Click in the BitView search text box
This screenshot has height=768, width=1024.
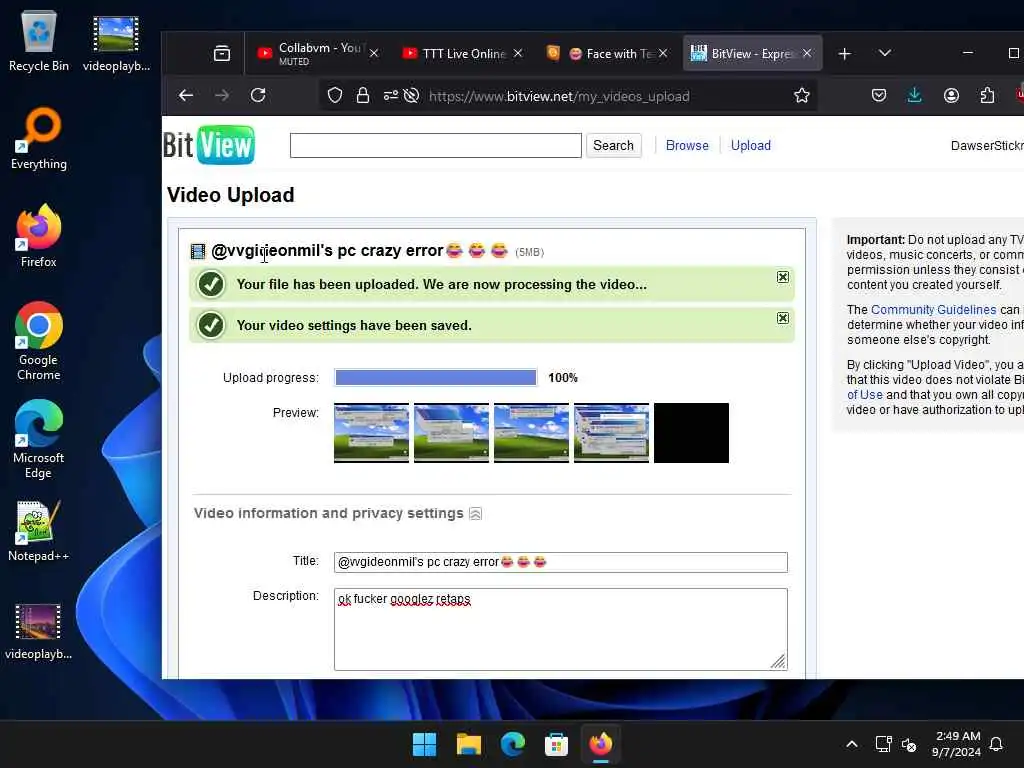(436, 145)
